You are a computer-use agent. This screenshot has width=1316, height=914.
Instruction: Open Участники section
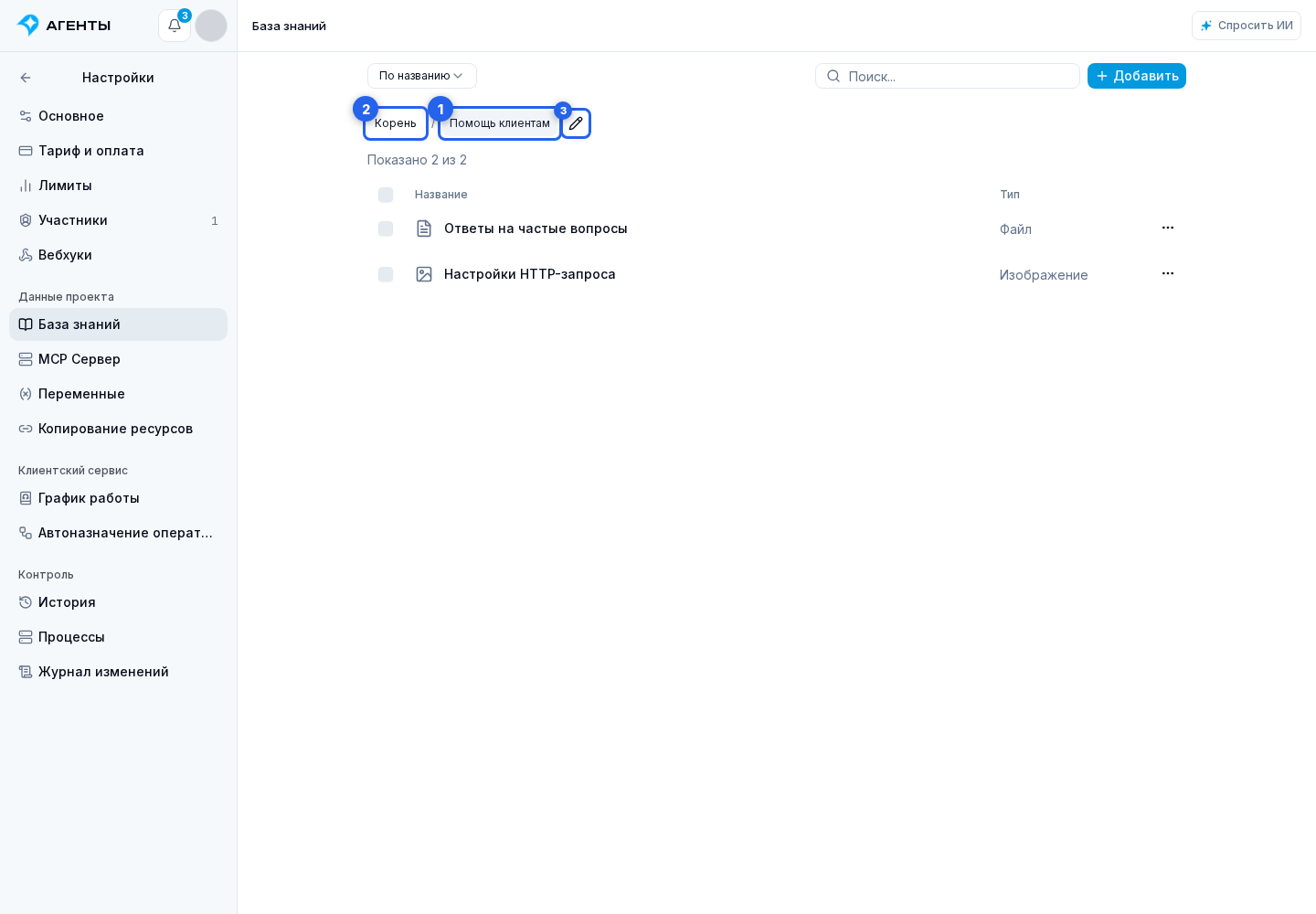pos(118,220)
